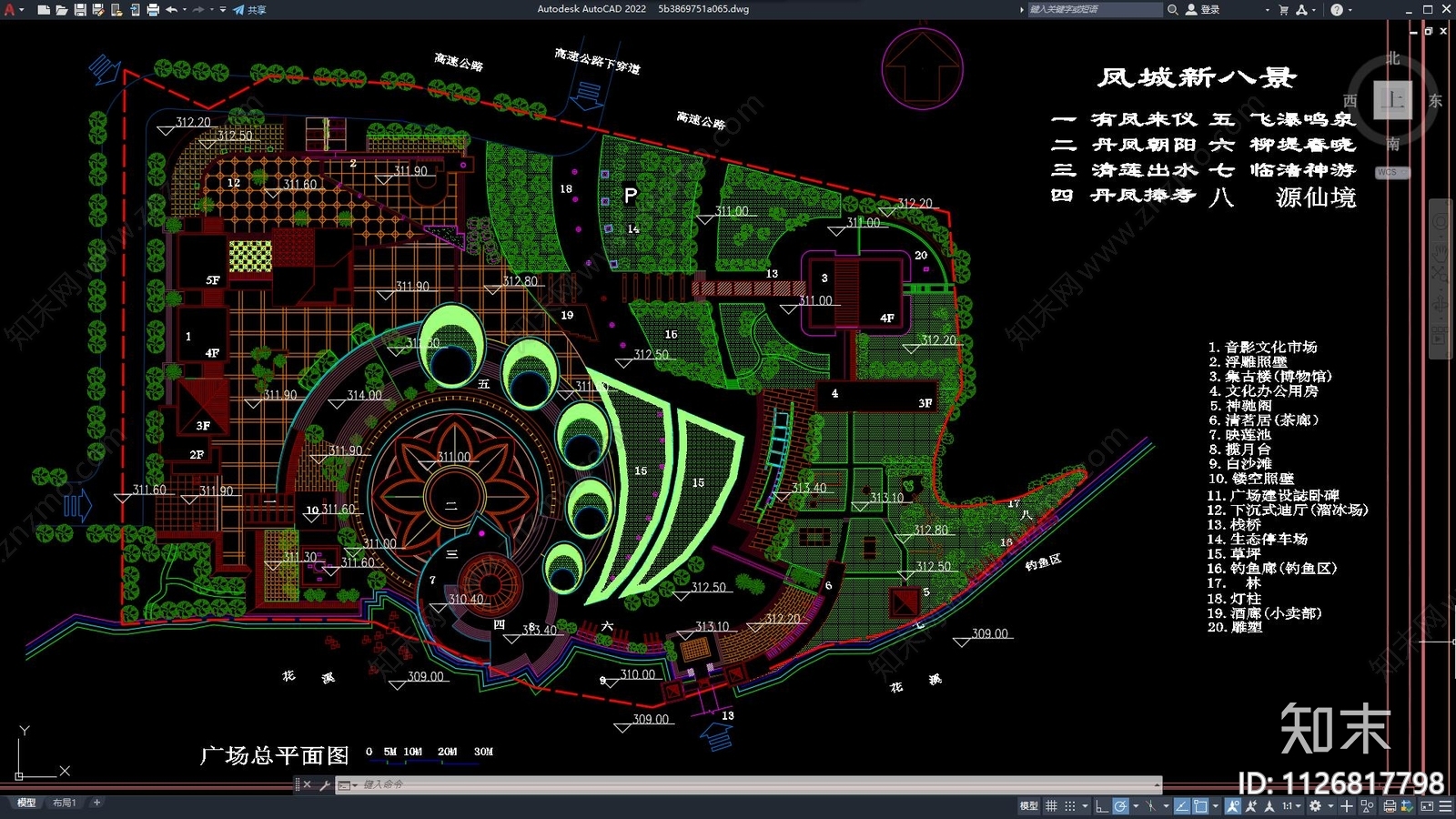Expand the quick access toolbar customize dropdown

click(223, 10)
